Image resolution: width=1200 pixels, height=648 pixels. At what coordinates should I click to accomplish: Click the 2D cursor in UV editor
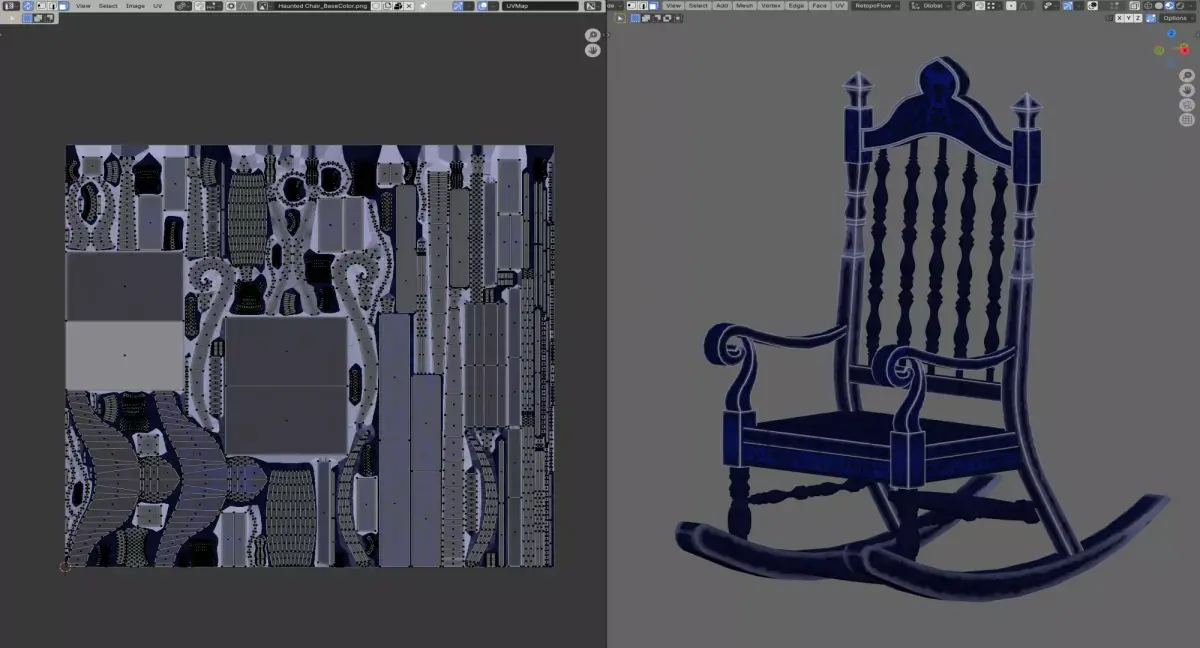pos(65,566)
